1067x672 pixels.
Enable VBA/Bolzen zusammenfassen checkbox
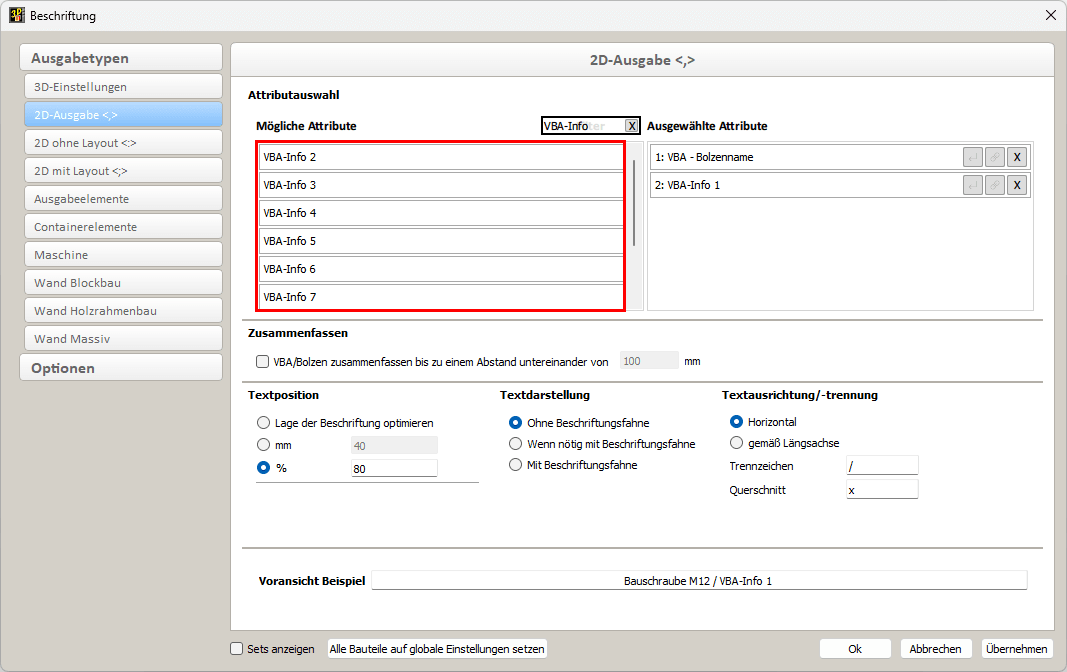pos(263,361)
